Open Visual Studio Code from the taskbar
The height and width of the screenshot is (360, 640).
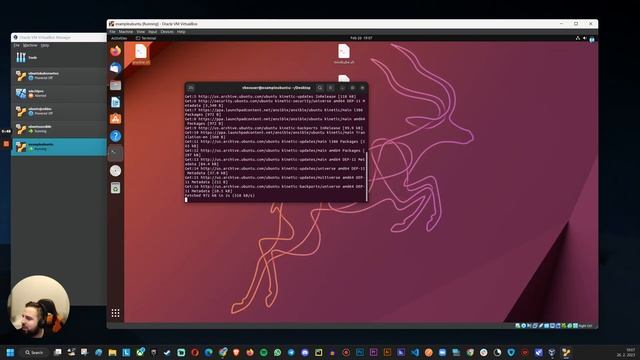pos(415,352)
